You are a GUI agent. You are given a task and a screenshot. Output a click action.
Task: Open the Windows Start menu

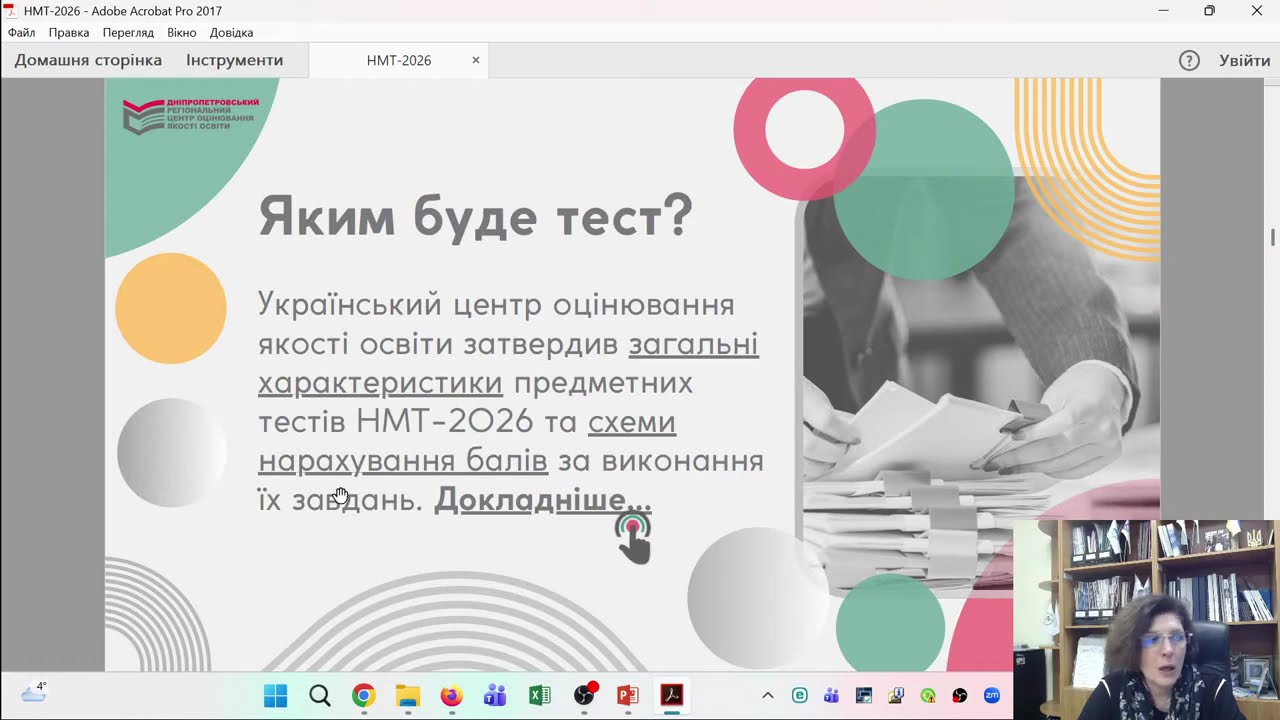pos(275,695)
